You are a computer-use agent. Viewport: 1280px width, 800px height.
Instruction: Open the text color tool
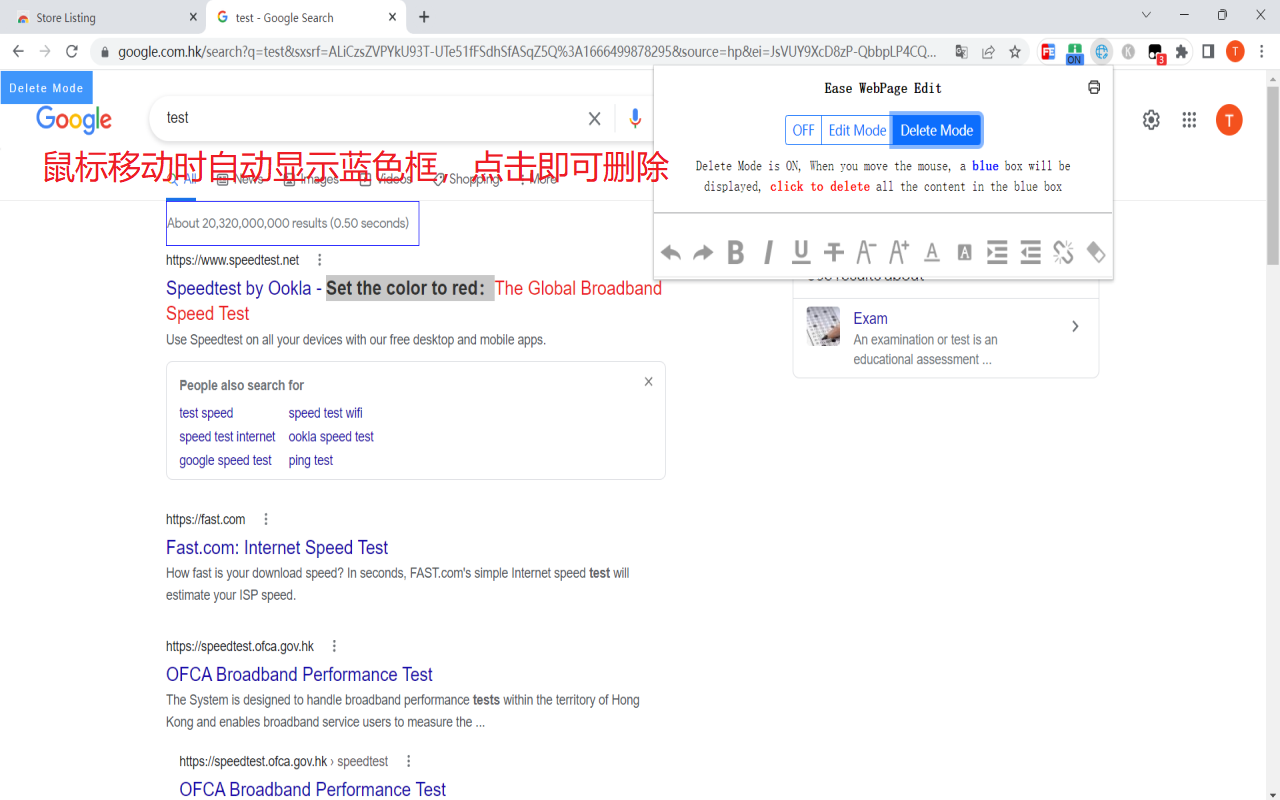[932, 253]
